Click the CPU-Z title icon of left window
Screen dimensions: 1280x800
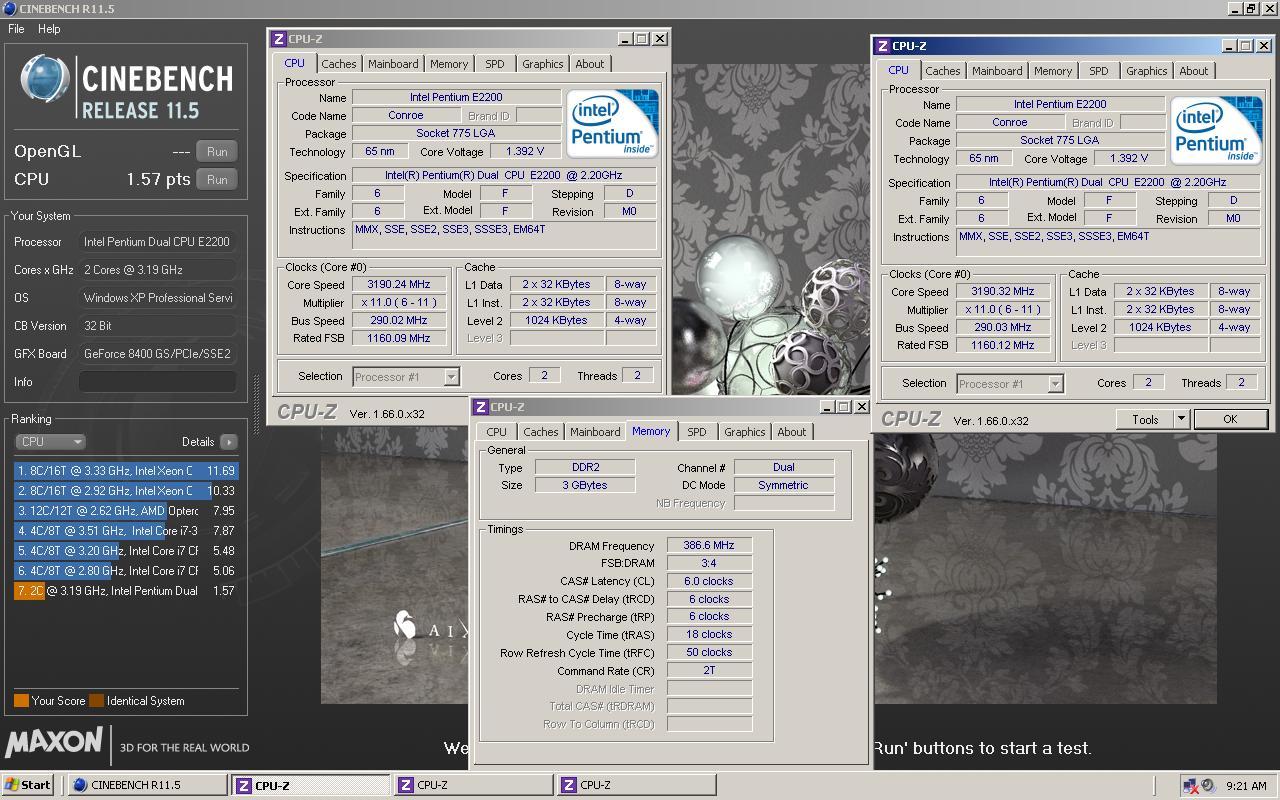(279, 39)
